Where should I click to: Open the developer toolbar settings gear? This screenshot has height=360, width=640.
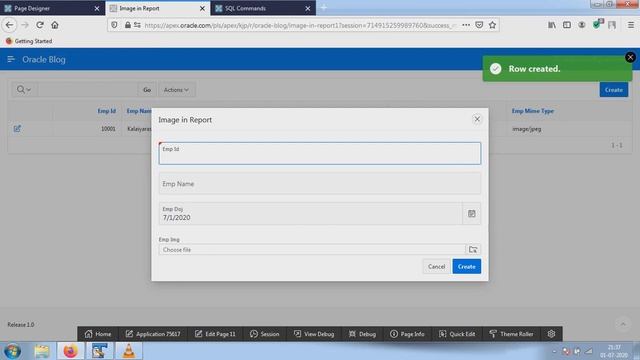click(x=551, y=334)
